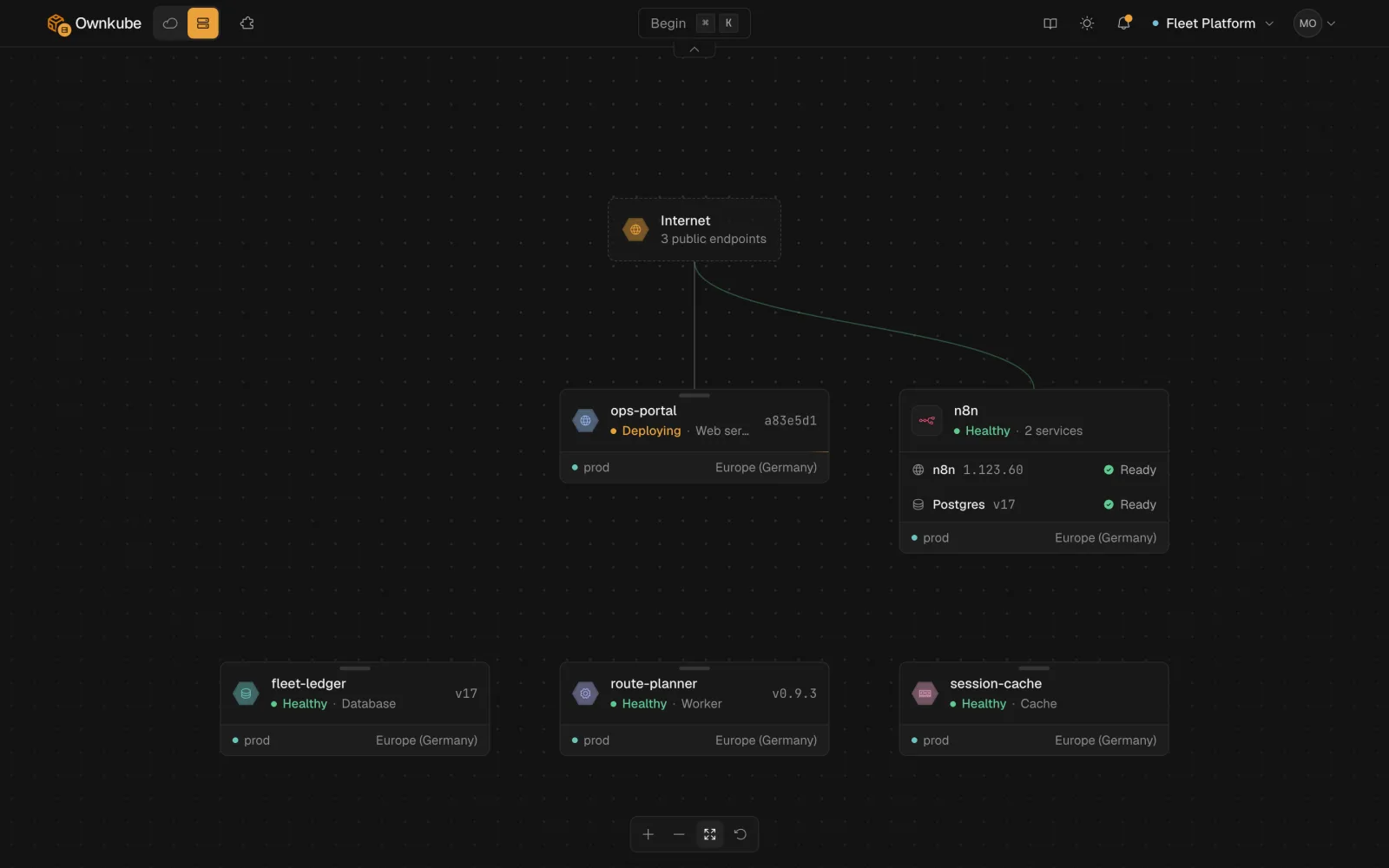The width and height of the screenshot is (1389, 868).
Task: Zoom in with the plus button
Action: point(648,834)
